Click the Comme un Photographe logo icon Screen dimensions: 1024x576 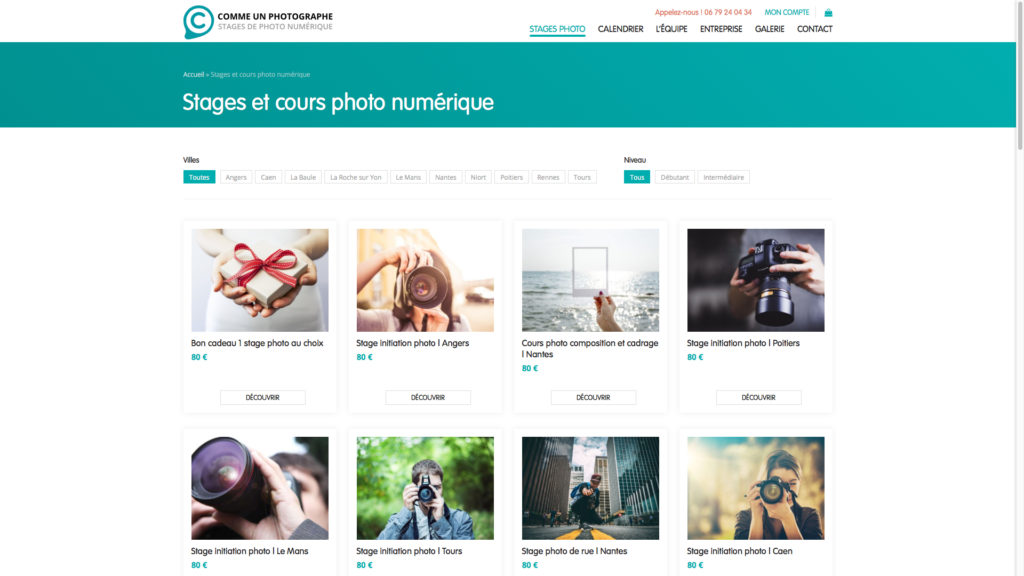click(x=198, y=21)
